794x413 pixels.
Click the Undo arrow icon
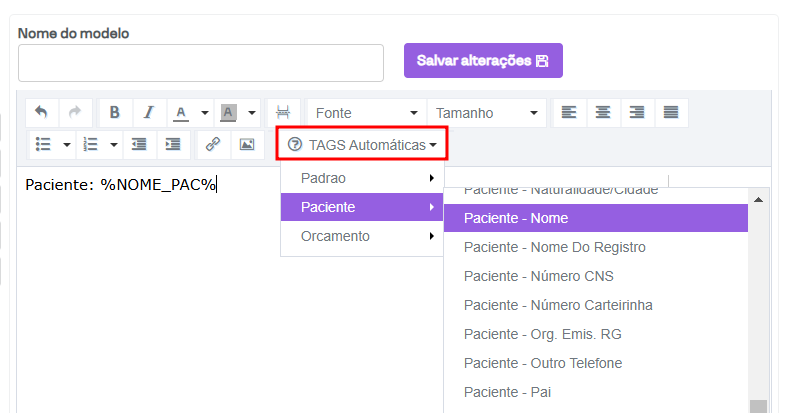click(41, 113)
